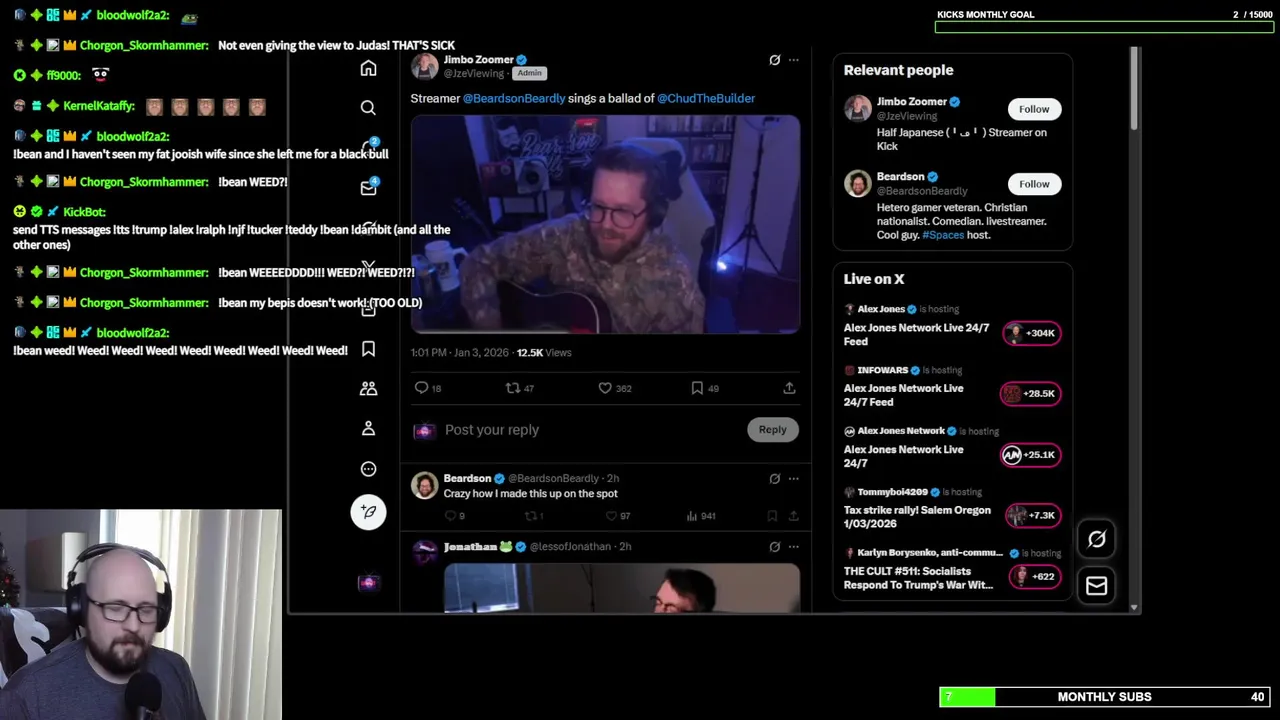Click Beardson's avatar on his reply
Screen dimensions: 1280x720
point(424,485)
